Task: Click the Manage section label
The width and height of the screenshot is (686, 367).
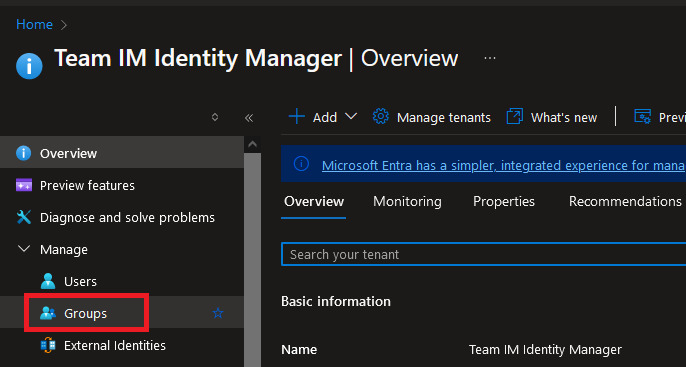Action: coord(64,249)
